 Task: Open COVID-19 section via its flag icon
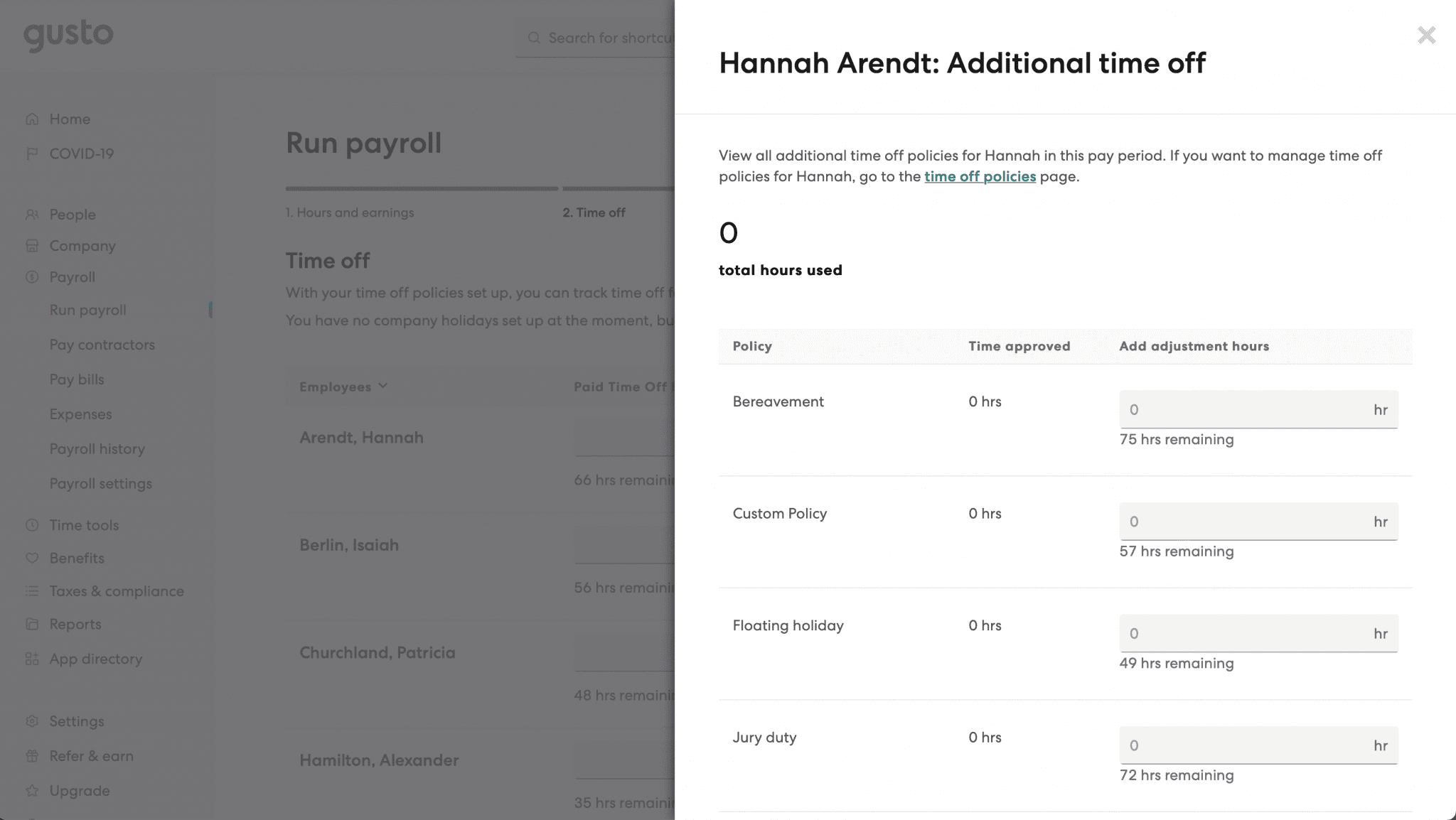click(32, 153)
